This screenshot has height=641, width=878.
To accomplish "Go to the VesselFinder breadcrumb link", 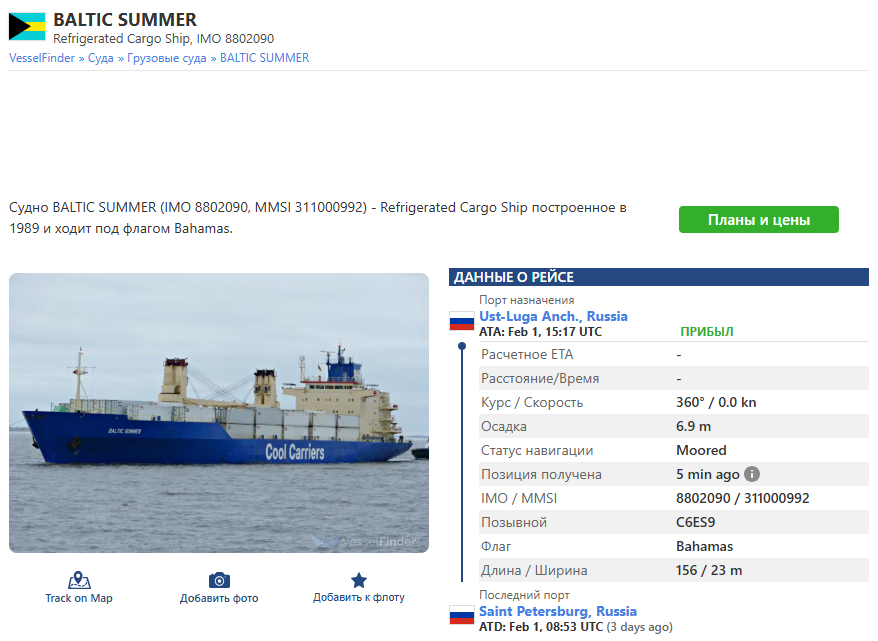I will pyautogui.click(x=42, y=58).
